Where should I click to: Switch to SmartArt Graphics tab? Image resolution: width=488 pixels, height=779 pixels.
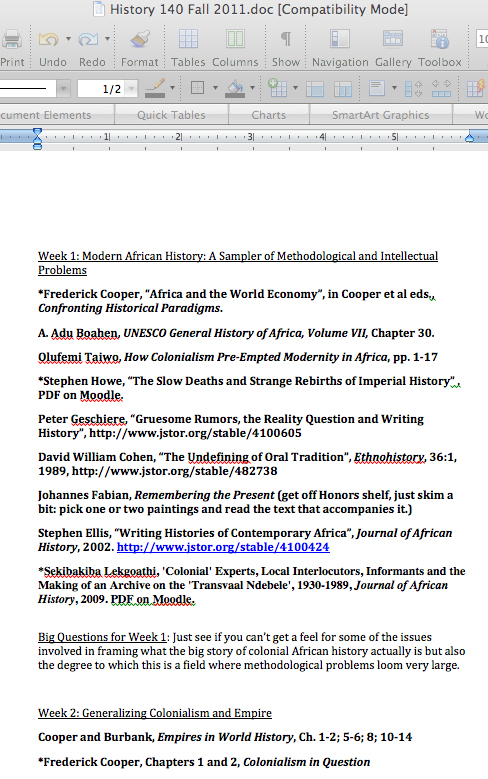coord(381,115)
